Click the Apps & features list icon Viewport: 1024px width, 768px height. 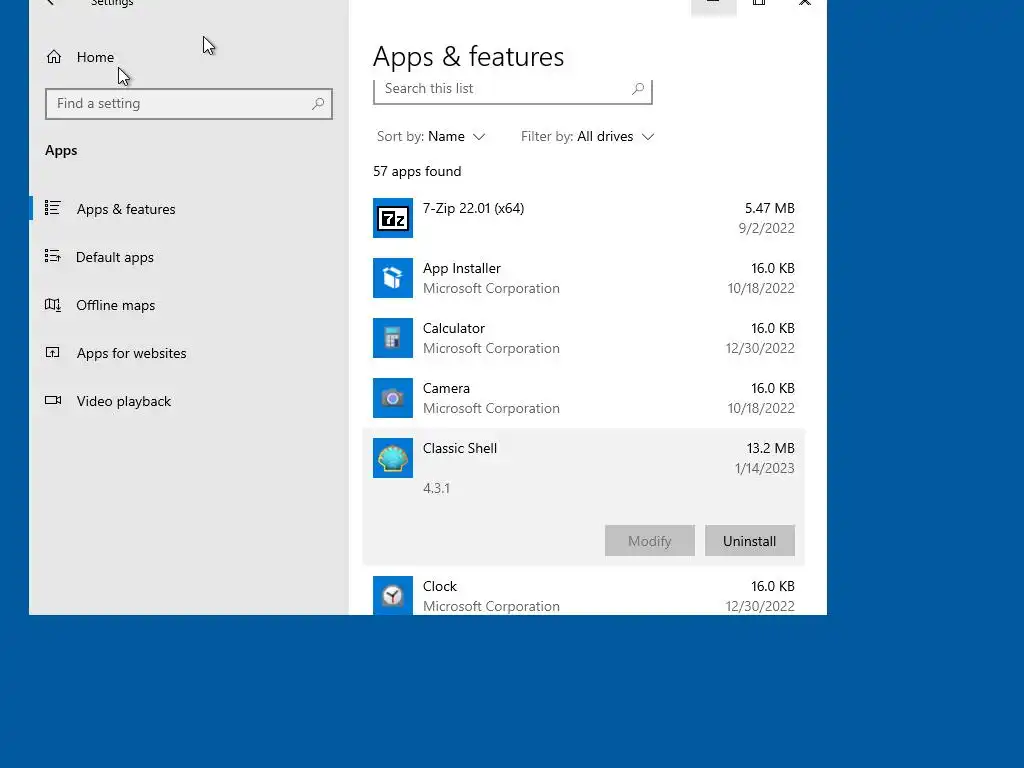tap(52, 208)
